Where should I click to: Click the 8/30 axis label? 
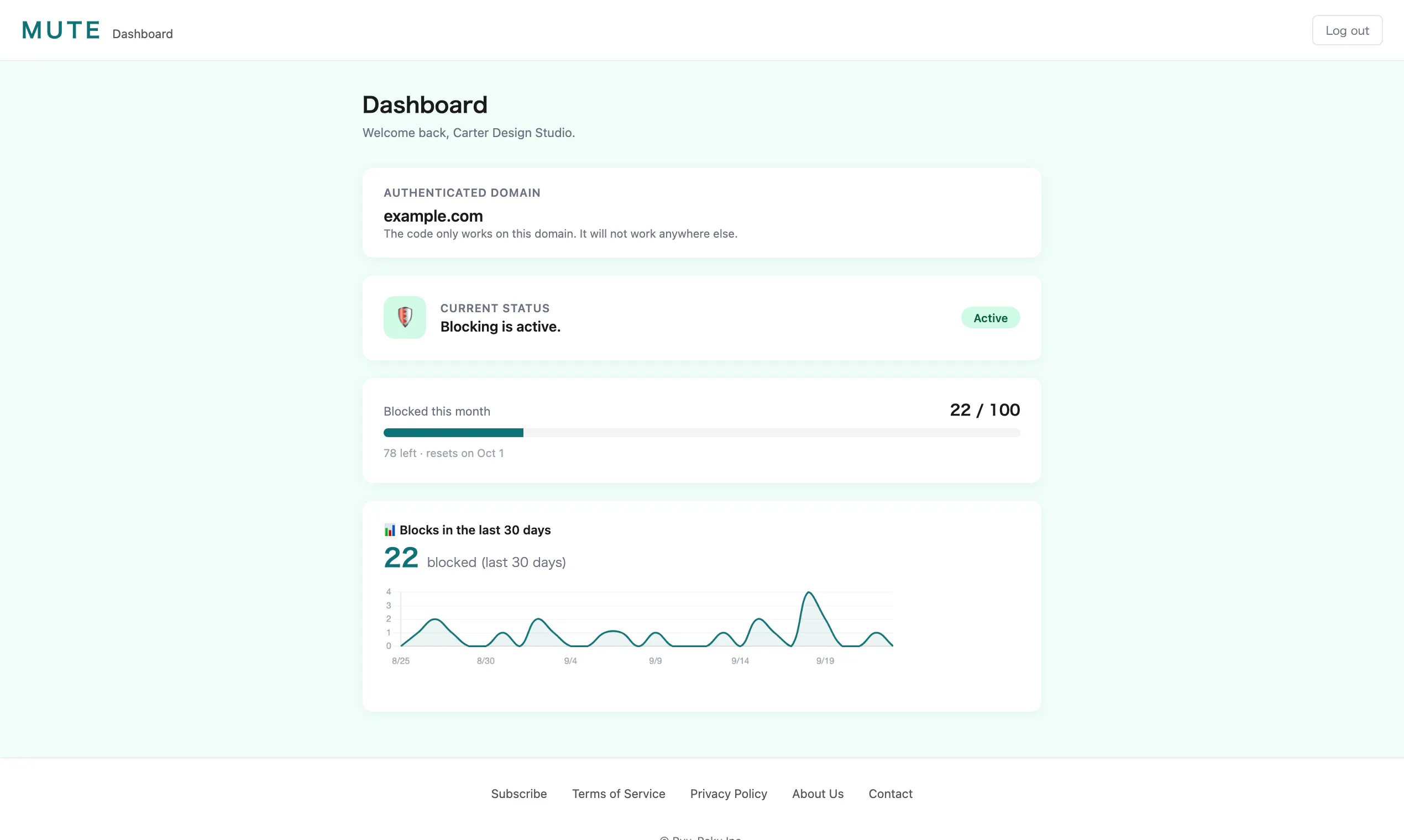click(485, 660)
